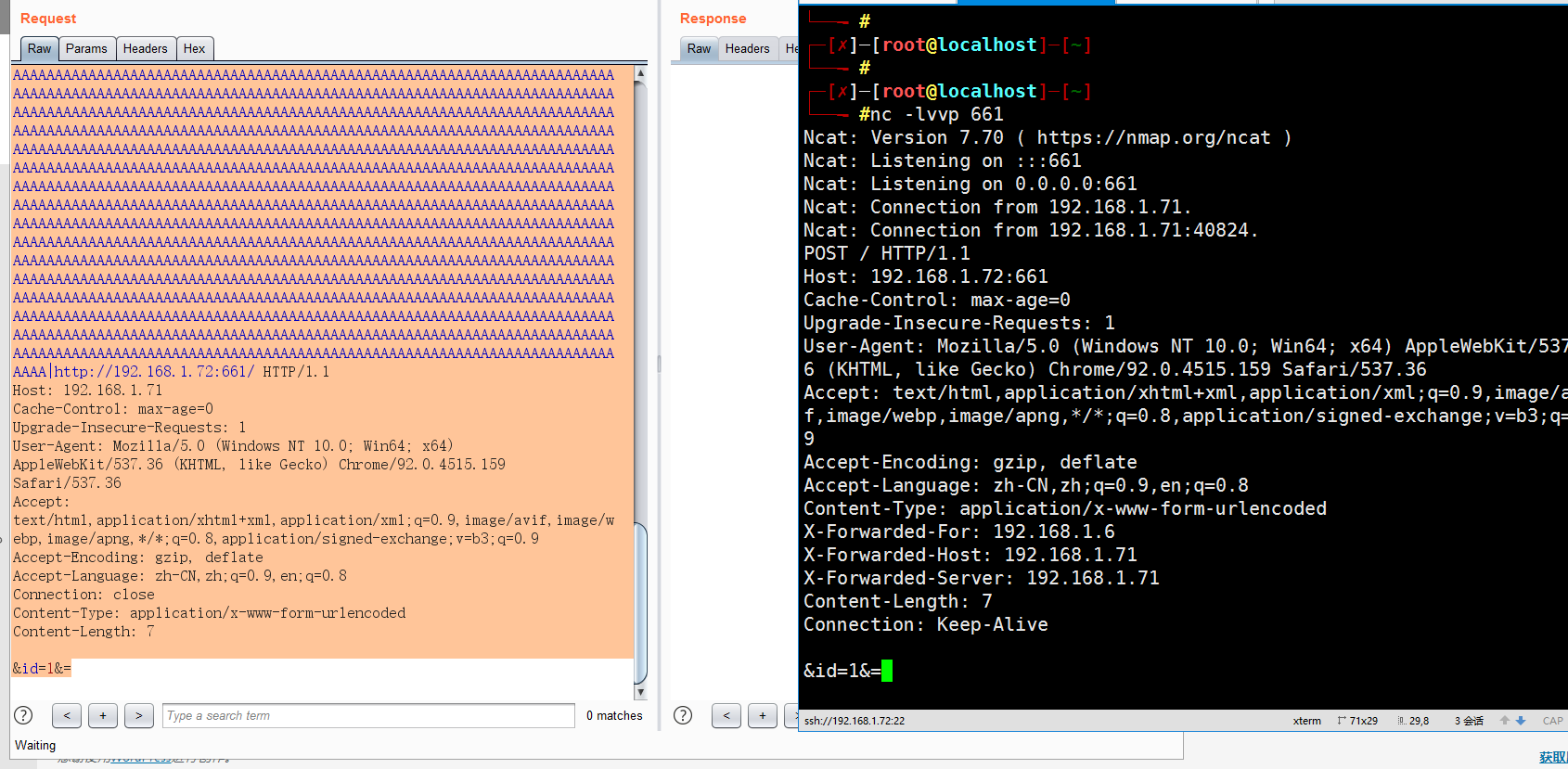
Task: Click 'X-Forwarded-Host: 192.168.1.71' in terminal
Action: (x=970, y=555)
